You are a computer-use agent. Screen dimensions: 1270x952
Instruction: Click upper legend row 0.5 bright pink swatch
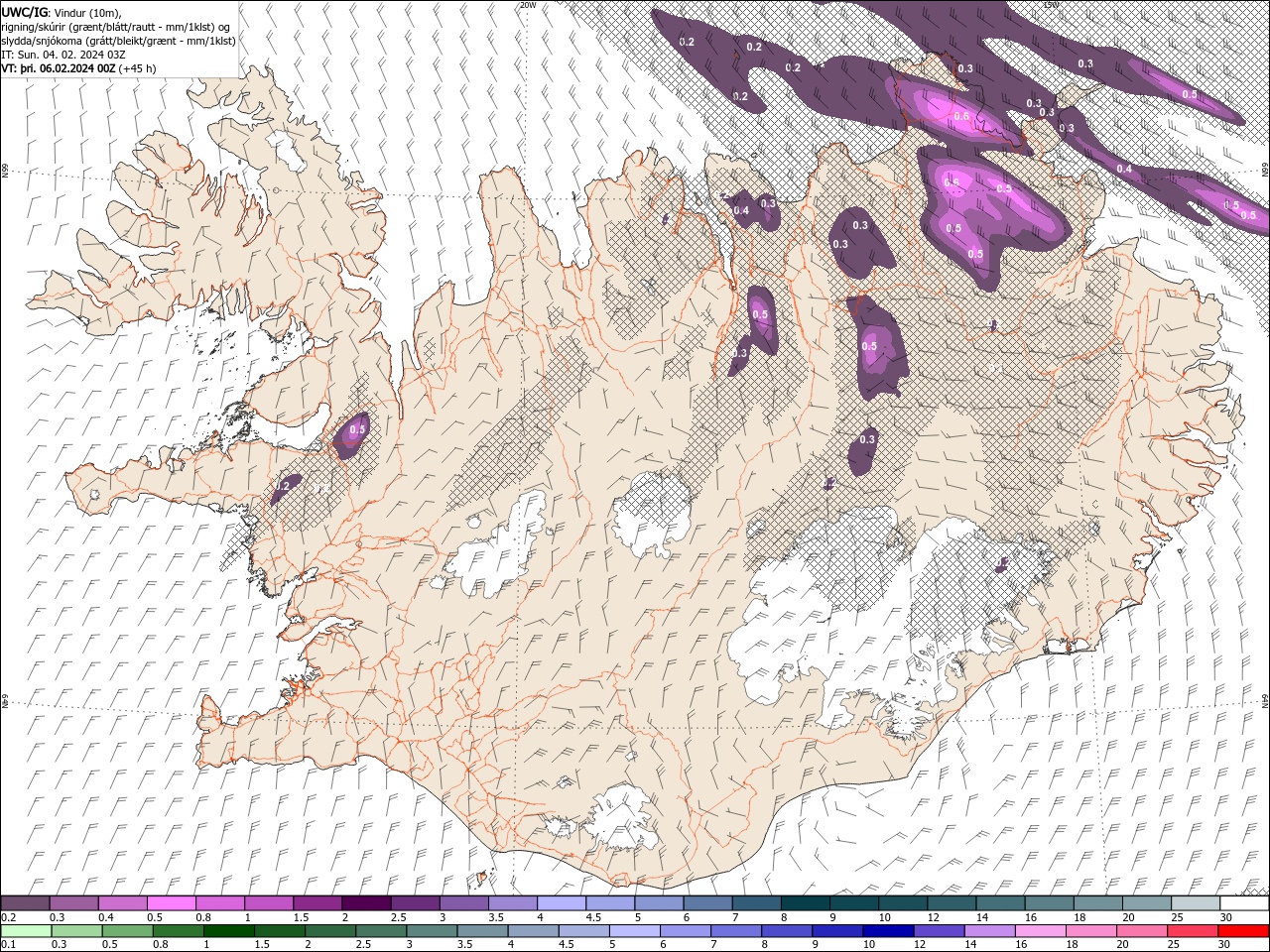tap(172, 903)
